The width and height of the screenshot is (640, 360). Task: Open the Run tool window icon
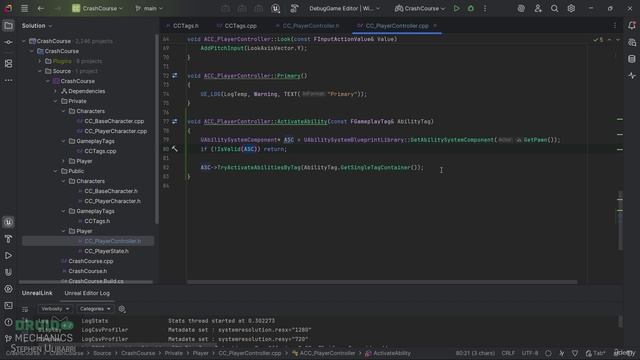coord(8,256)
